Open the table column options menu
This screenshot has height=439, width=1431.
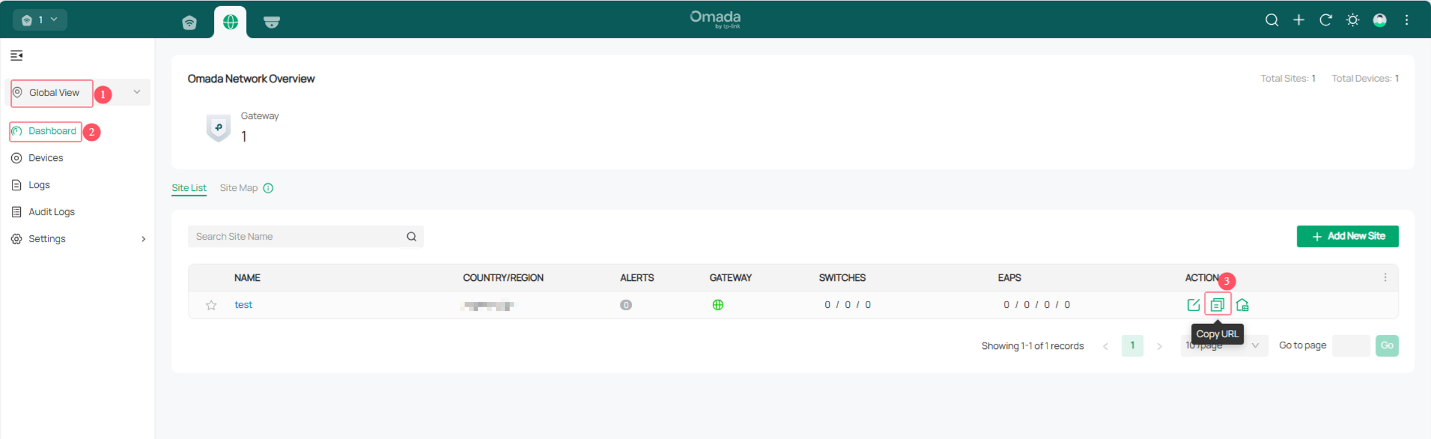coord(1385,278)
